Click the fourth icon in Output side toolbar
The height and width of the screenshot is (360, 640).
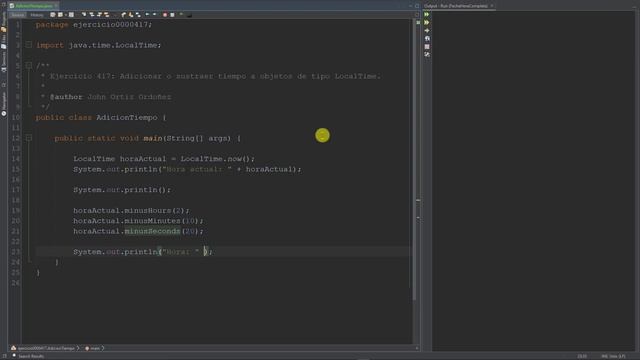click(x=427, y=38)
